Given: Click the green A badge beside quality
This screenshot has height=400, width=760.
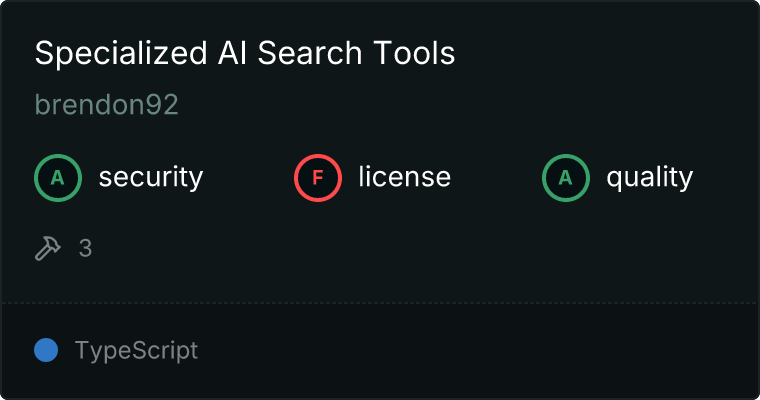Looking at the screenshot, I should [x=566, y=178].
